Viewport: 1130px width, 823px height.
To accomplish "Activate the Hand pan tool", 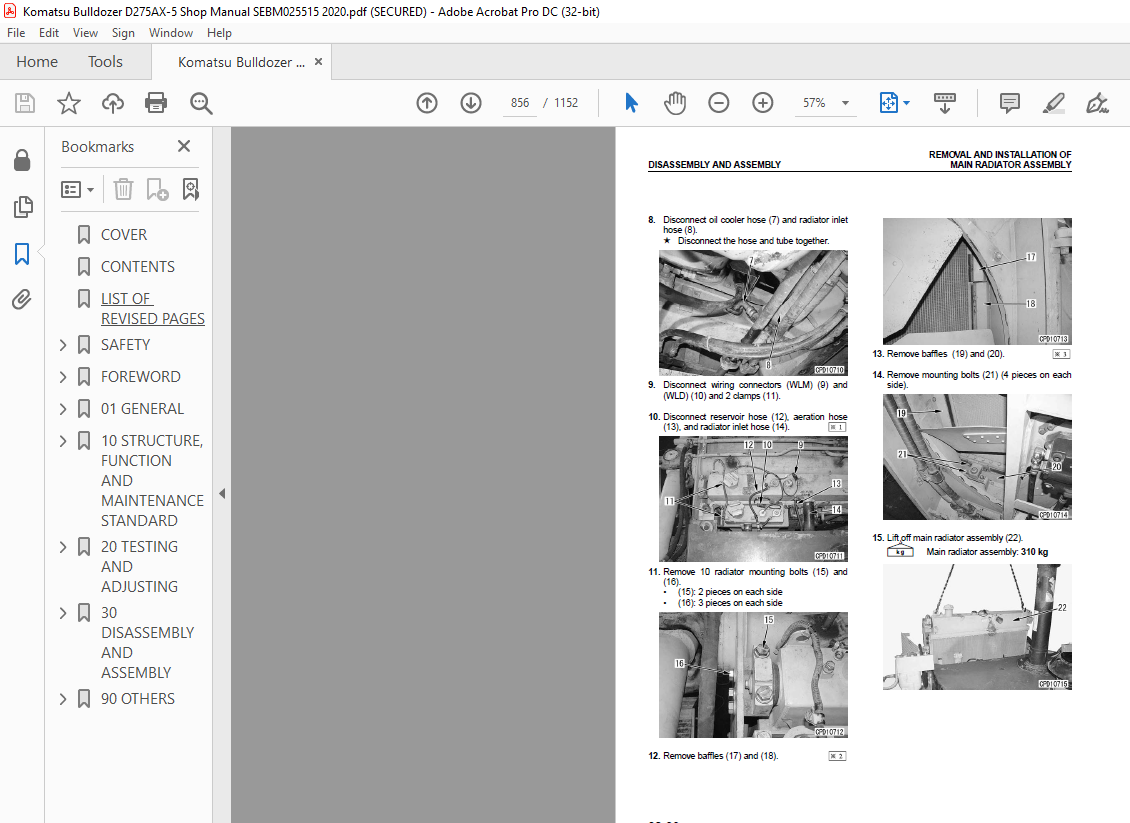I will click(x=675, y=103).
